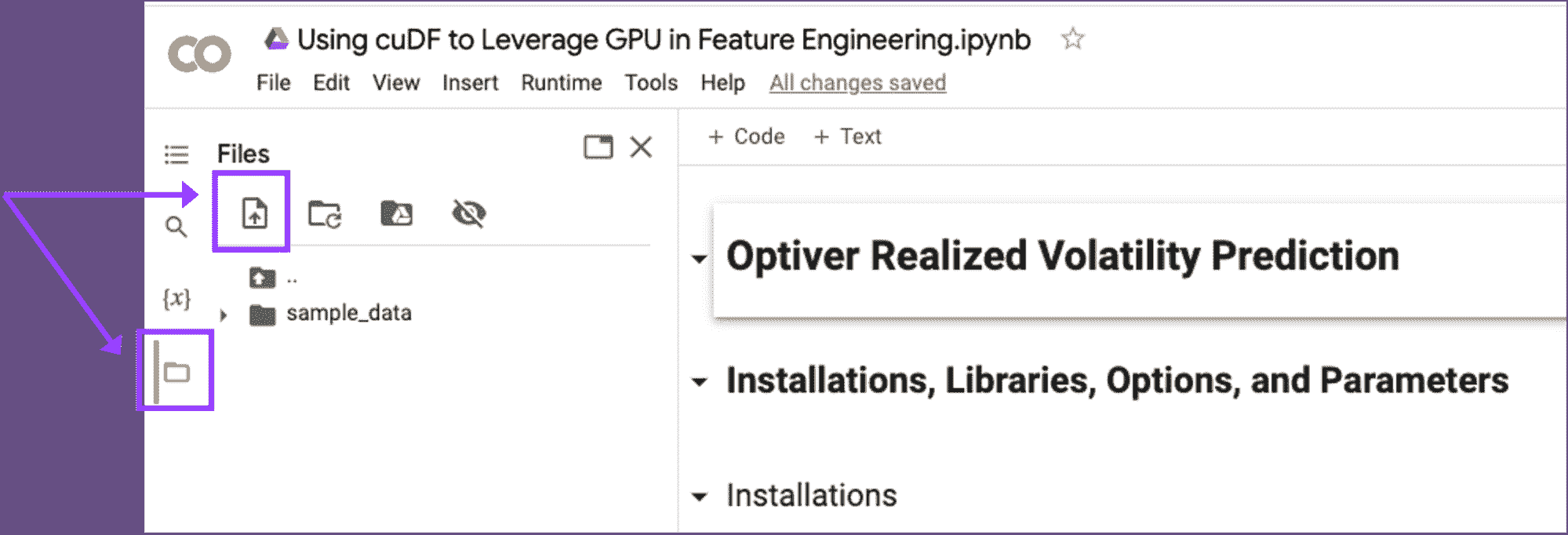Image resolution: width=1568 pixels, height=535 pixels.
Task: Star the notebook with the star icon
Action: coord(1072,38)
